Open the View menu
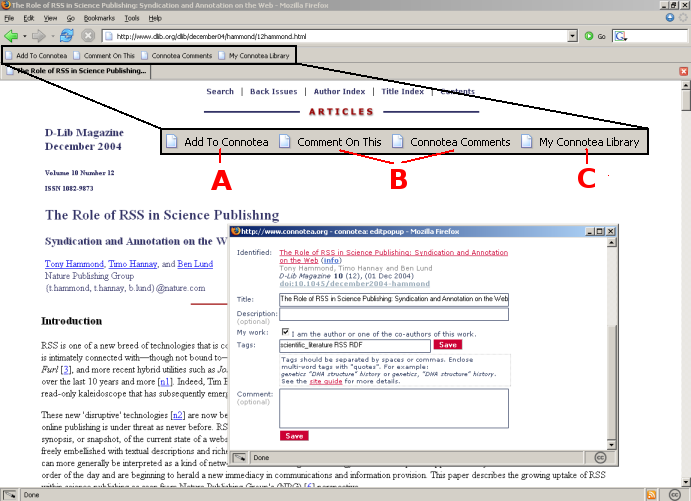The image size is (691, 501). [50, 18]
